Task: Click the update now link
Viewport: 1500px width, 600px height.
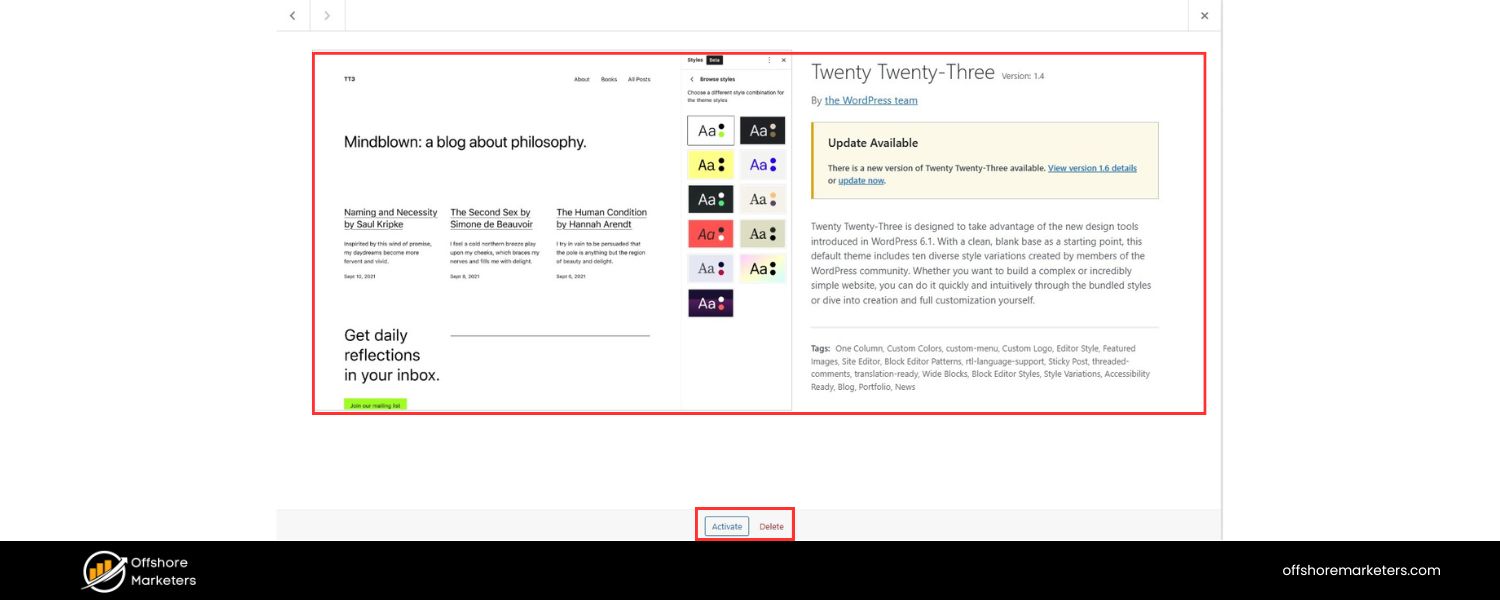Action: [860, 180]
